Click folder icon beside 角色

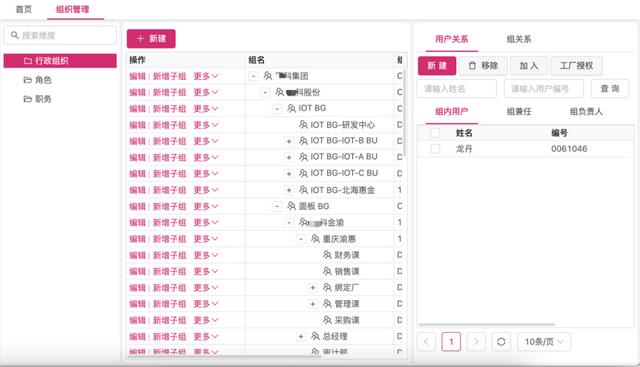[28, 80]
